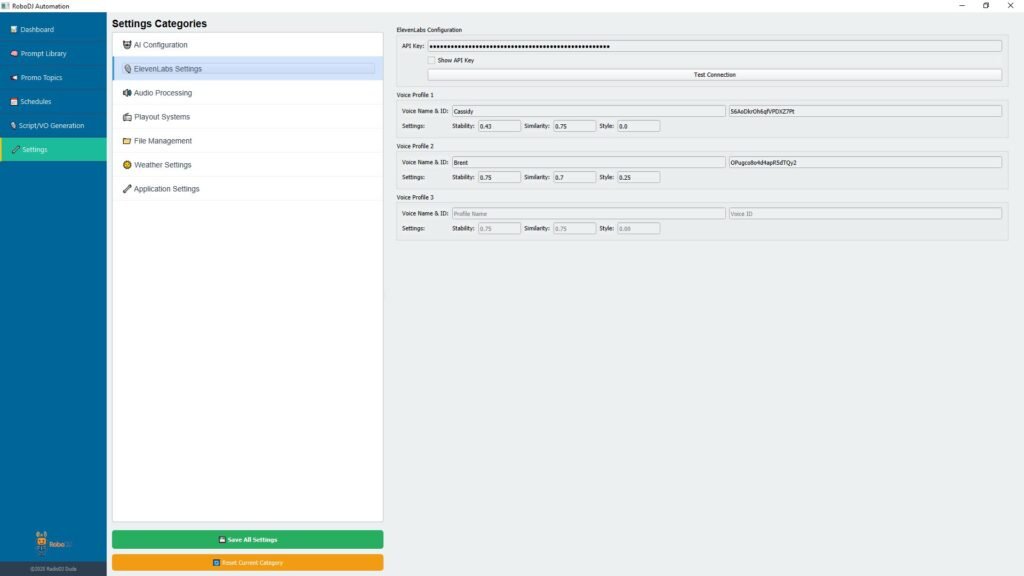Click the Audio Processing speaker icon
1024x576 pixels.
point(127,93)
